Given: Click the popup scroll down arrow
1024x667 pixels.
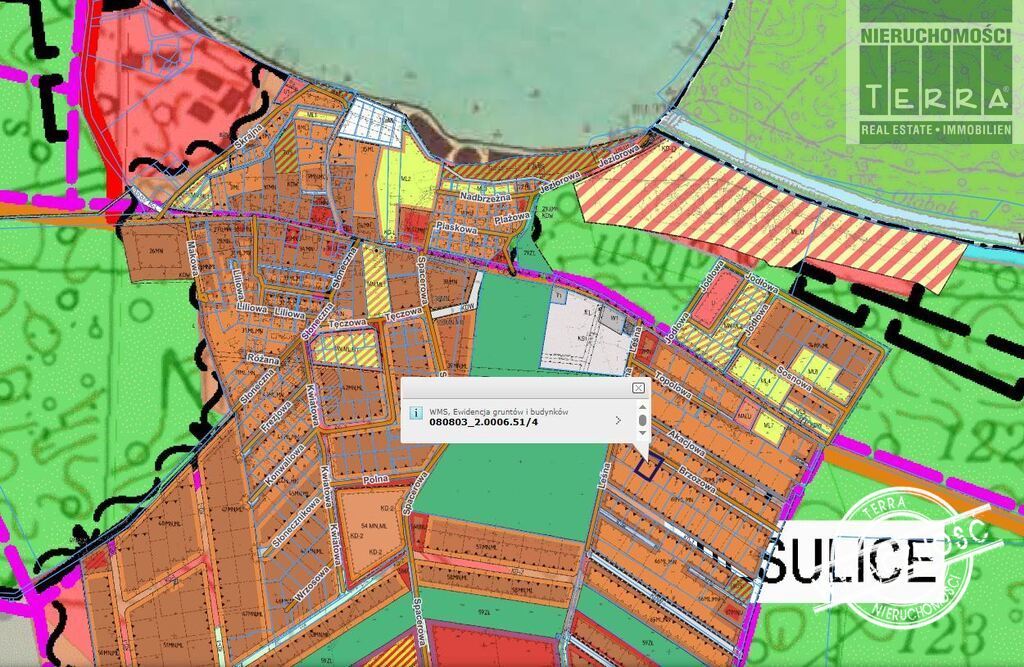Looking at the screenshot, I should click(643, 434).
